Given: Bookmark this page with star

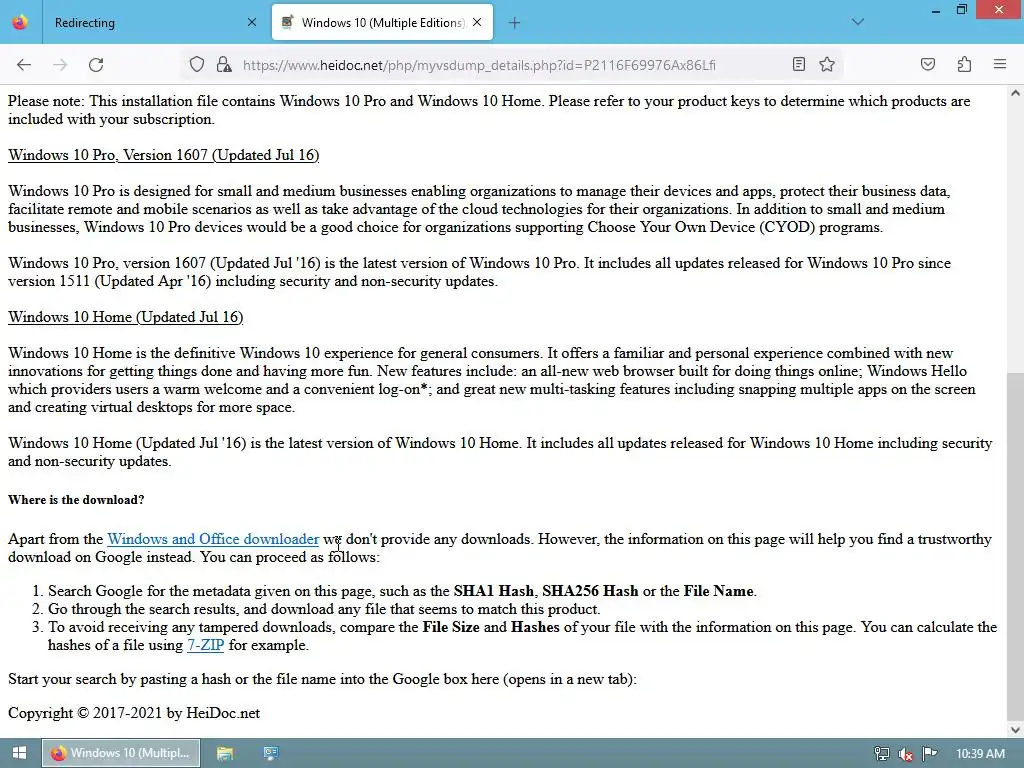Looking at the screenshot, I should pos(827,64).
